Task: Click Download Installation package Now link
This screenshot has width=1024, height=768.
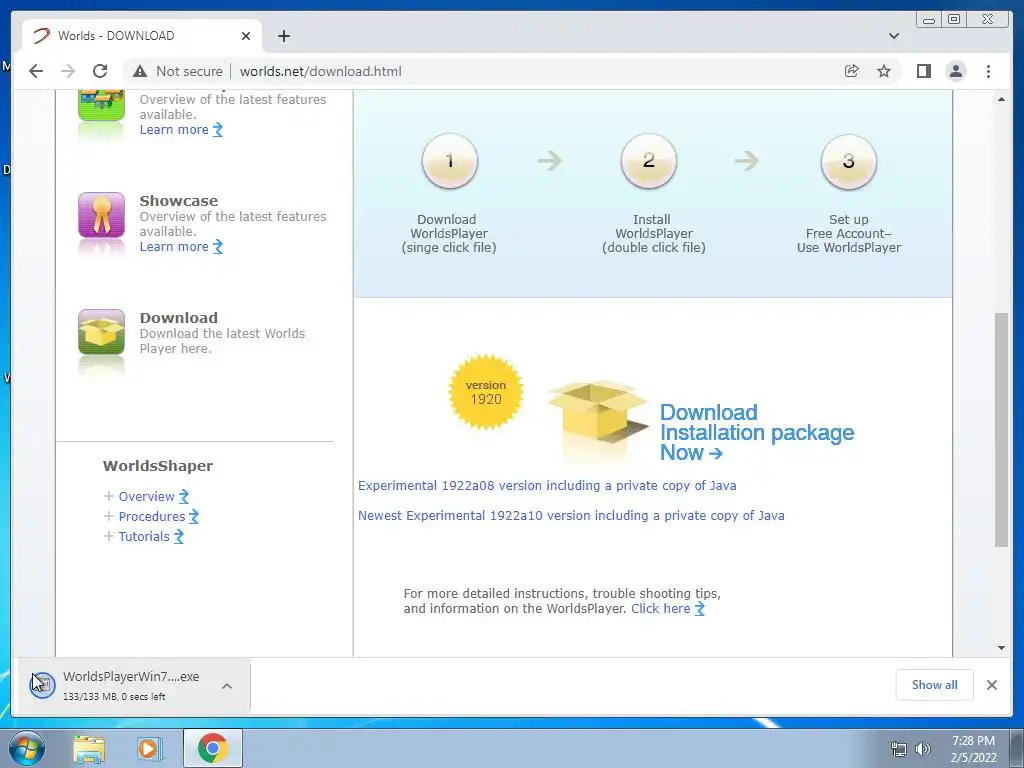Action: point(756,432)
